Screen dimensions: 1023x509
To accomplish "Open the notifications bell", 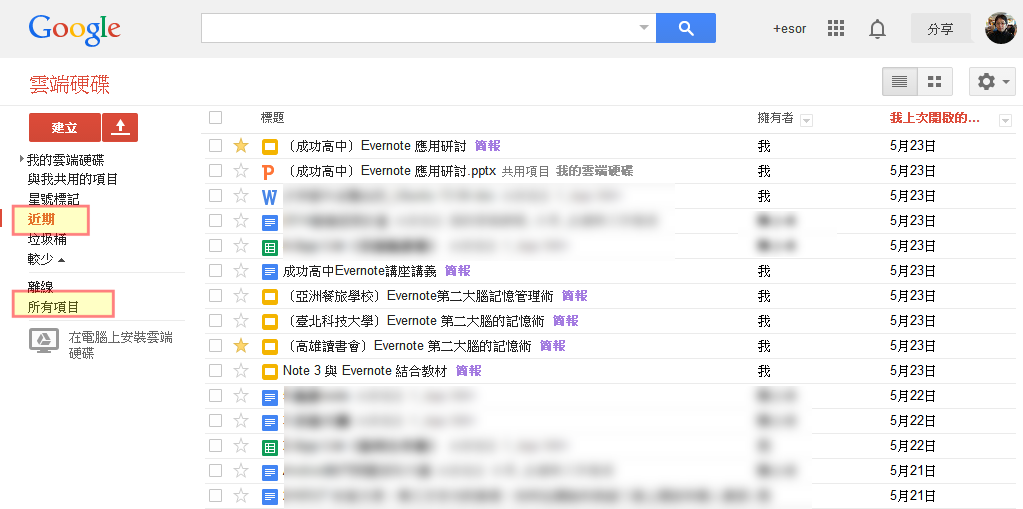I will point(878,29).
